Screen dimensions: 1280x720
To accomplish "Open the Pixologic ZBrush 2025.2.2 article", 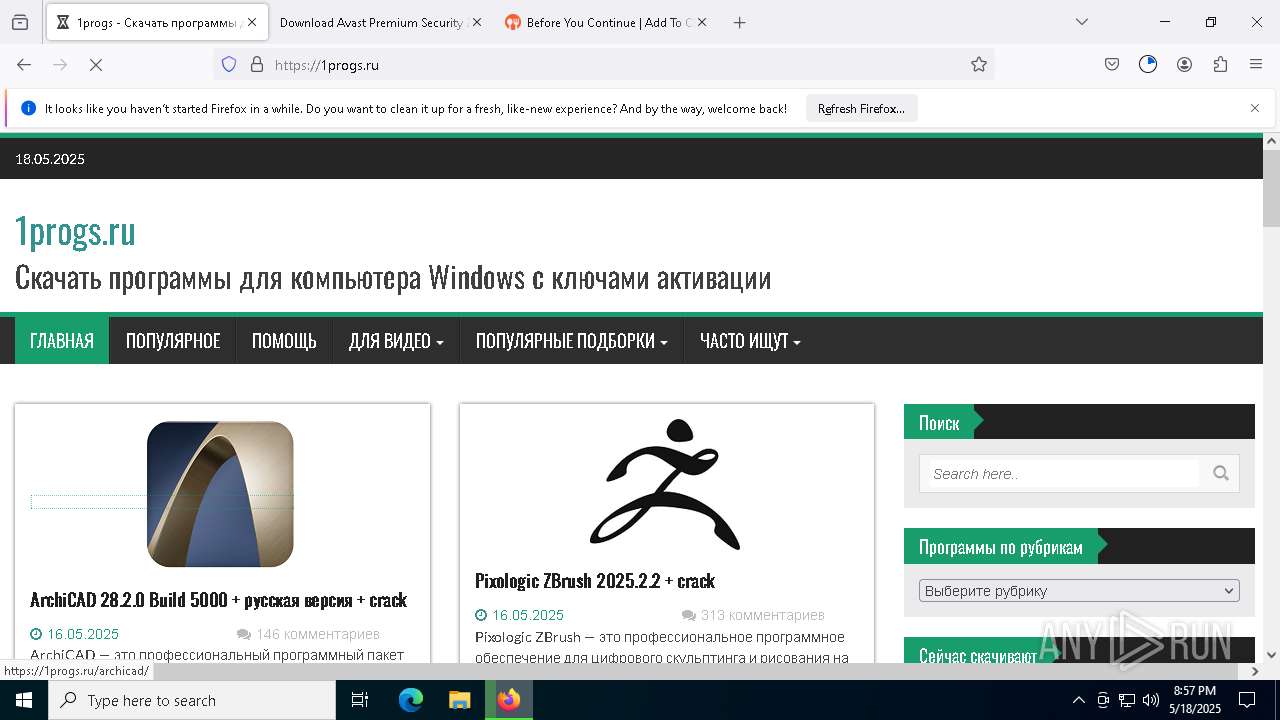I will pos(595,581).
